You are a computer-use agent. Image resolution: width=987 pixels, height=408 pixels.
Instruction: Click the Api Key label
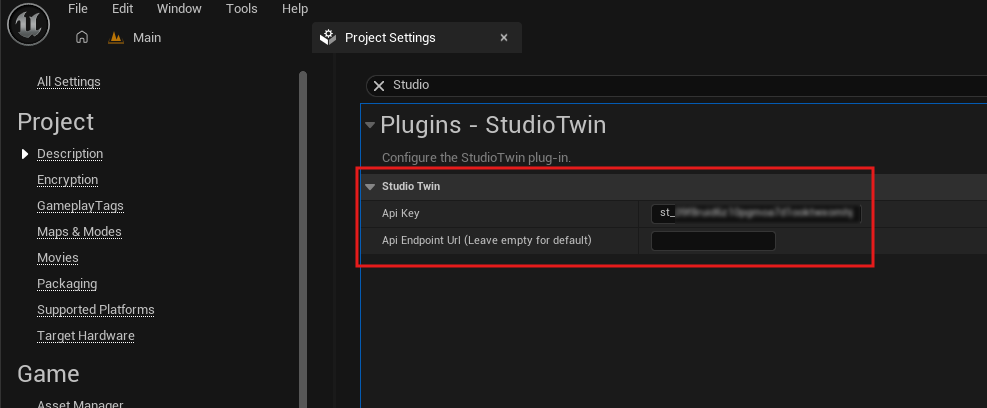pos(400,213)
